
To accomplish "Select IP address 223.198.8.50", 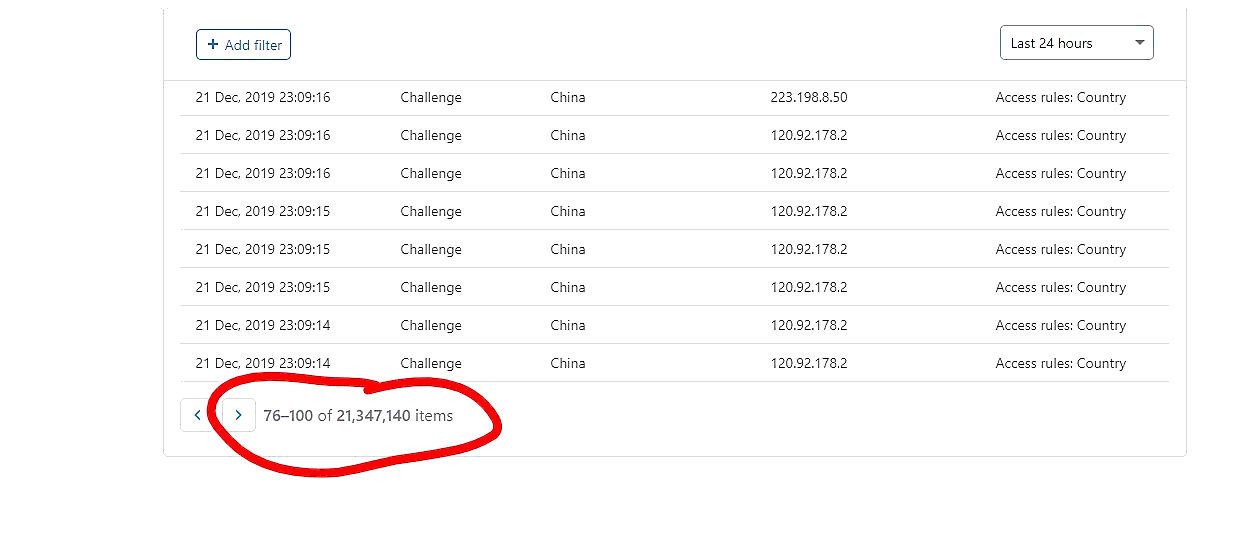I will [x=808, y=98].
